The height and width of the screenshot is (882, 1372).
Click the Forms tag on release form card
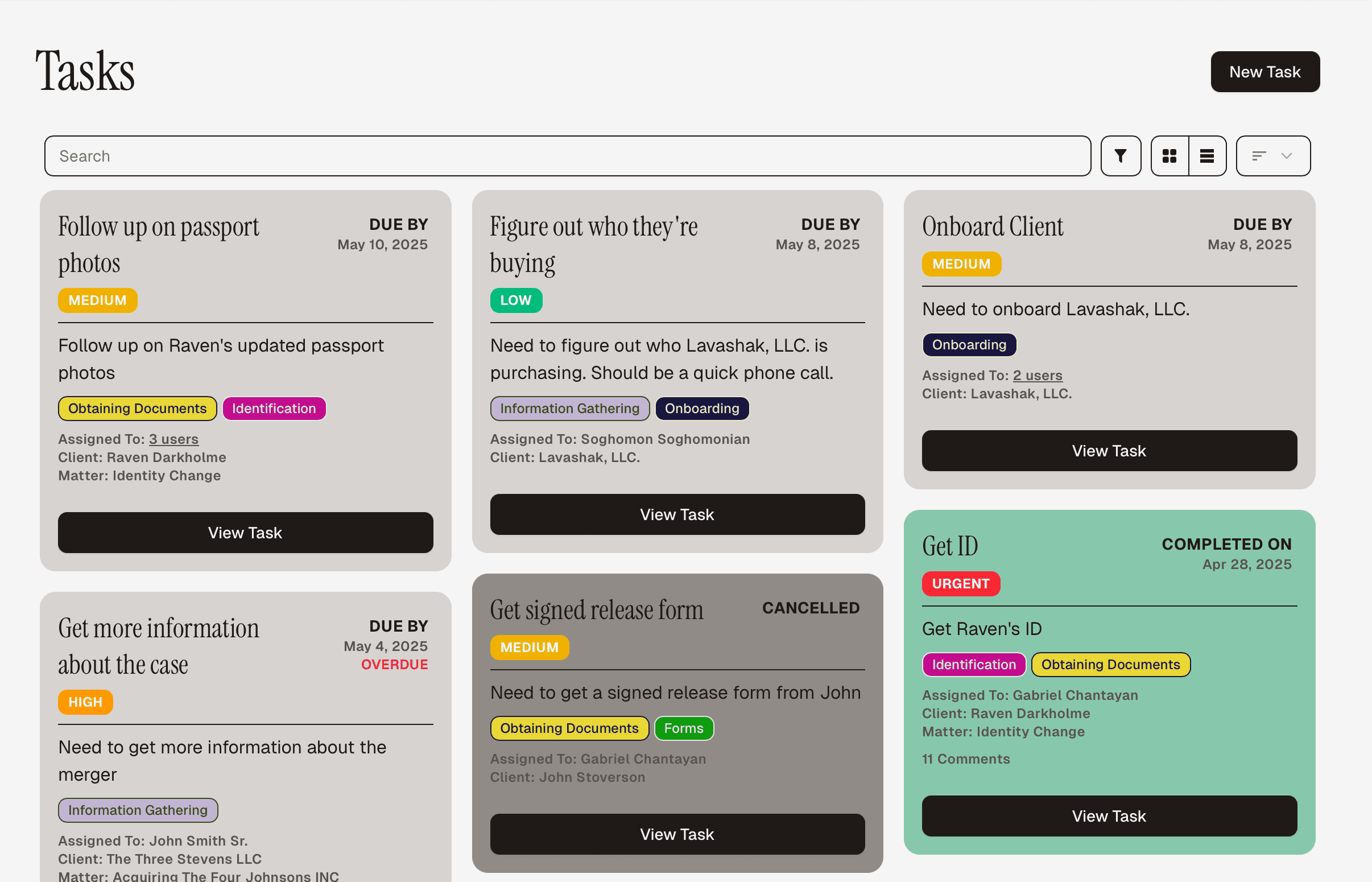tap(684, 728)
